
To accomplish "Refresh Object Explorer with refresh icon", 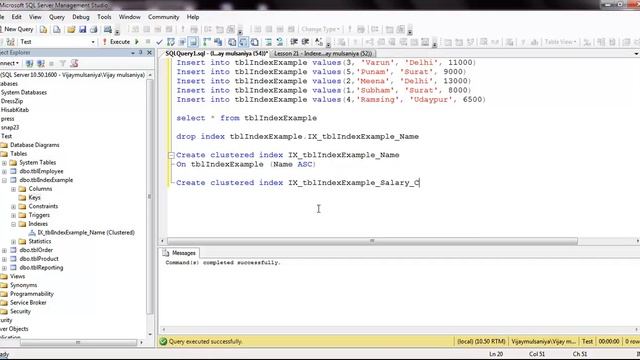I will [x=74, y=63].
